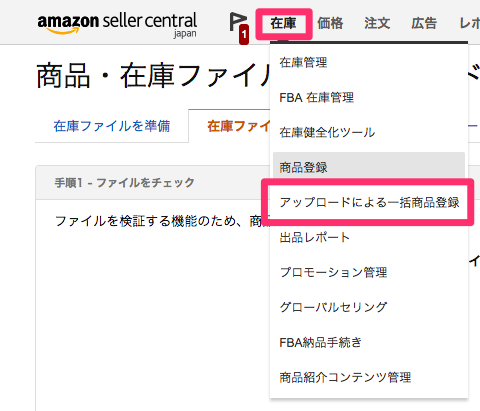Choose the highlighted 商品登録 menu entry
This screenshot has width=480, height=411.
point(369,167)
